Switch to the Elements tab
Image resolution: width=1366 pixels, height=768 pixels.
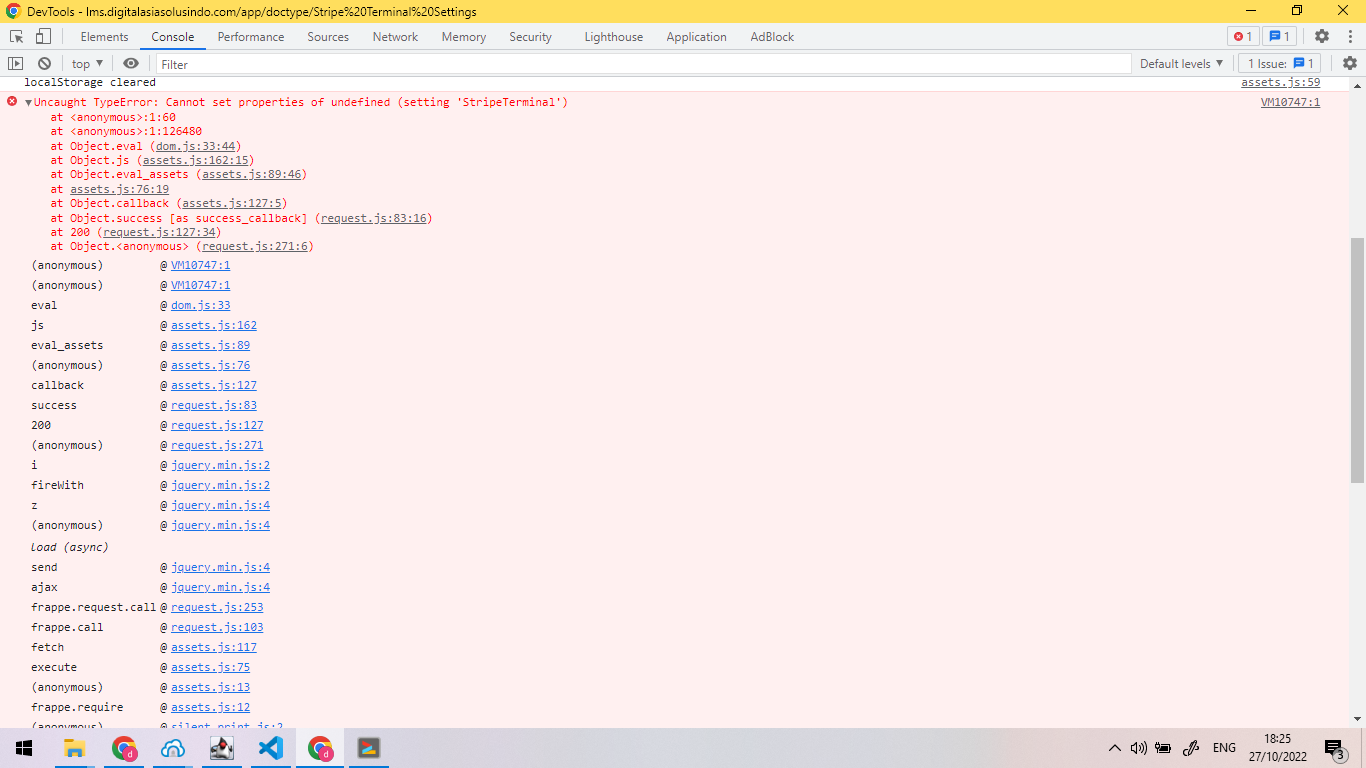point(104,37)
